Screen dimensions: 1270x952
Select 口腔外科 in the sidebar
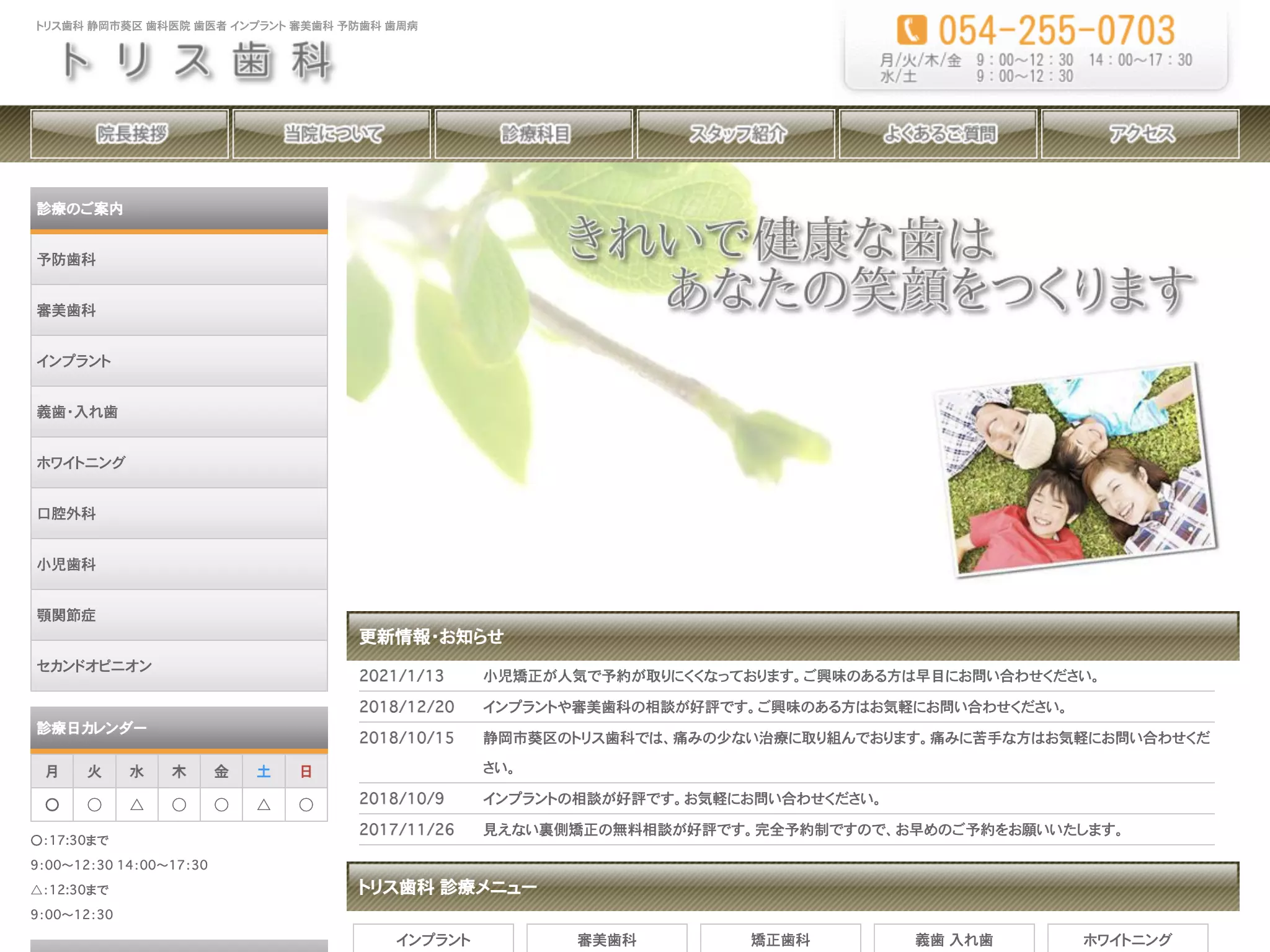point(179,514)
